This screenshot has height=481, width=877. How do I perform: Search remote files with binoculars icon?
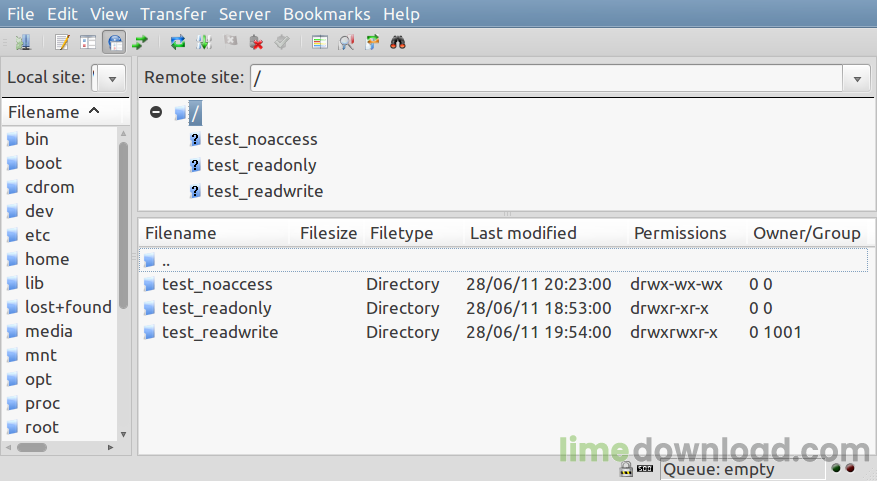pos(398,43)
